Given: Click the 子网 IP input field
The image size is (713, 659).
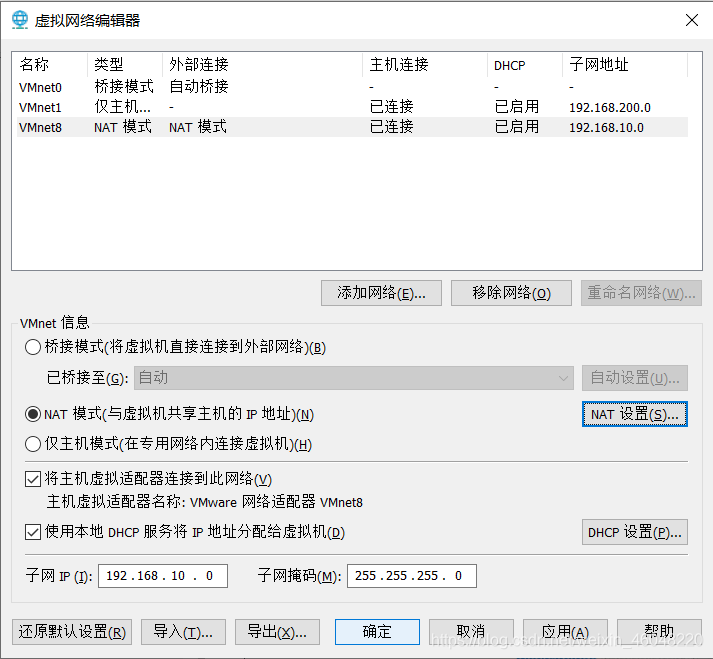Looking at the screenshot, I should pos(163,576).
